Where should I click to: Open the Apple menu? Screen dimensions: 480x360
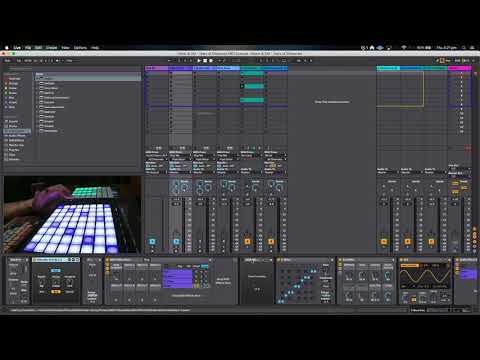coord(6,48)
